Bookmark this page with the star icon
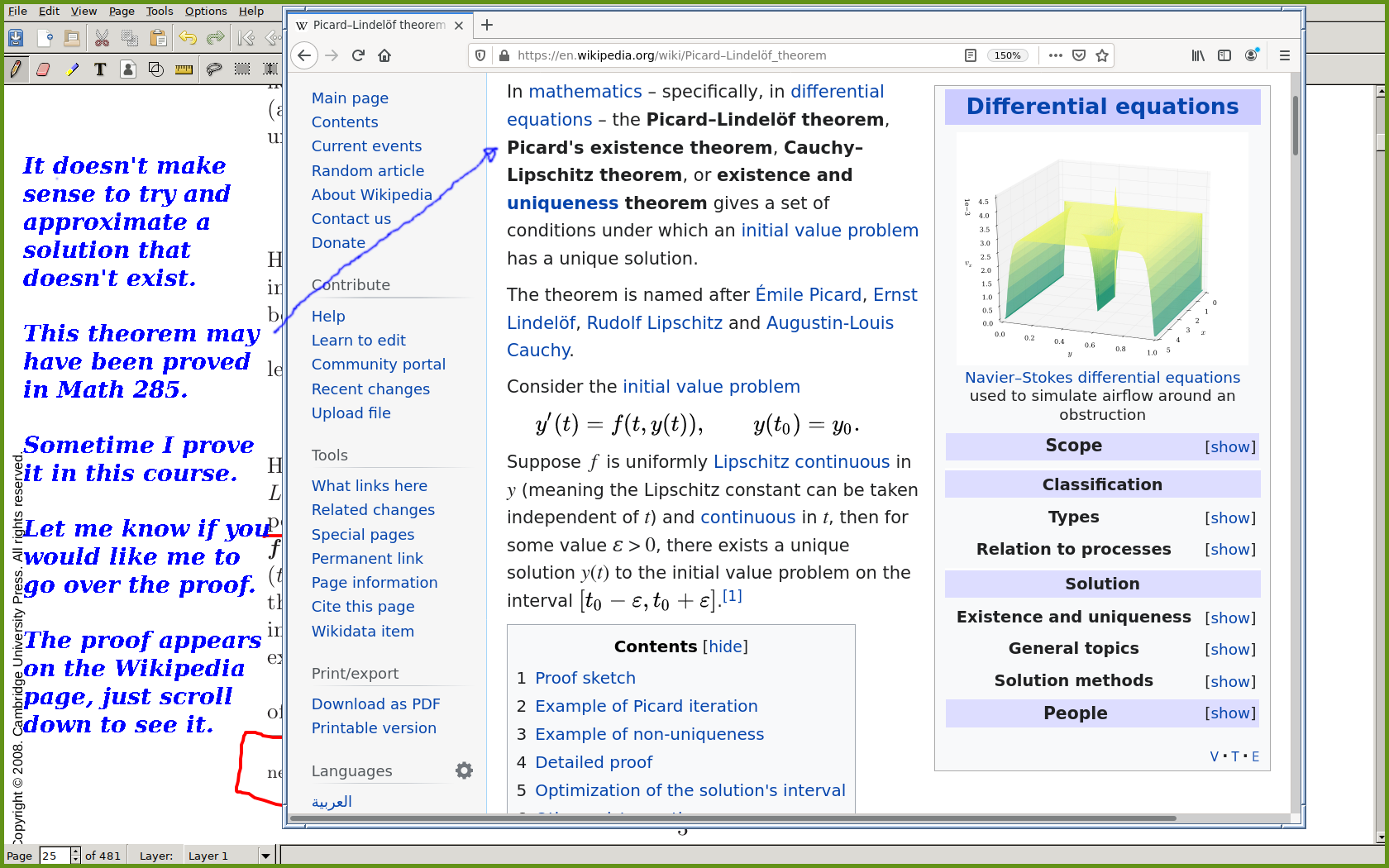1389x868 pixels. (1102, 55)
